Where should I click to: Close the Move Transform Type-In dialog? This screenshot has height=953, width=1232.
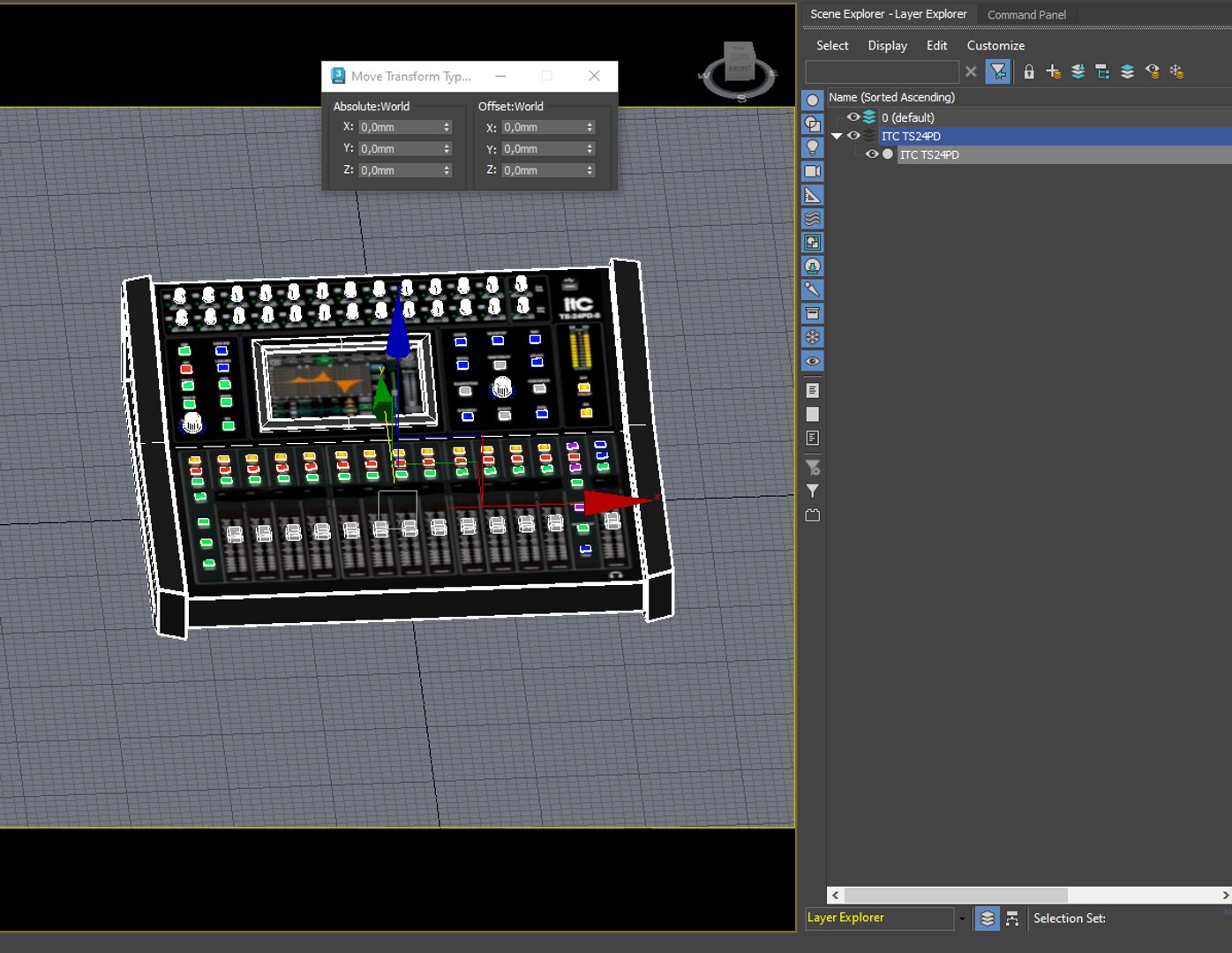(x=594, y=76)
